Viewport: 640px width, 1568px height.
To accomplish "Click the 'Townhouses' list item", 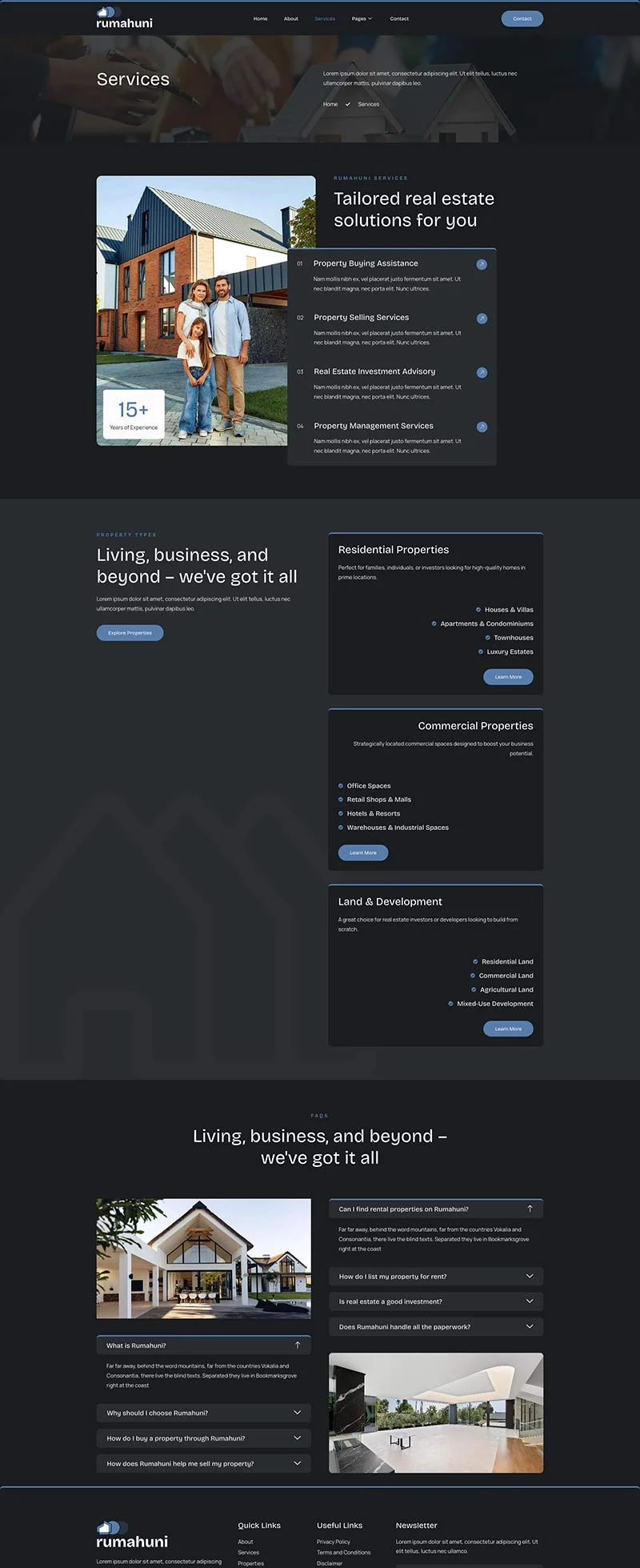I will click(x=509, y=638).
